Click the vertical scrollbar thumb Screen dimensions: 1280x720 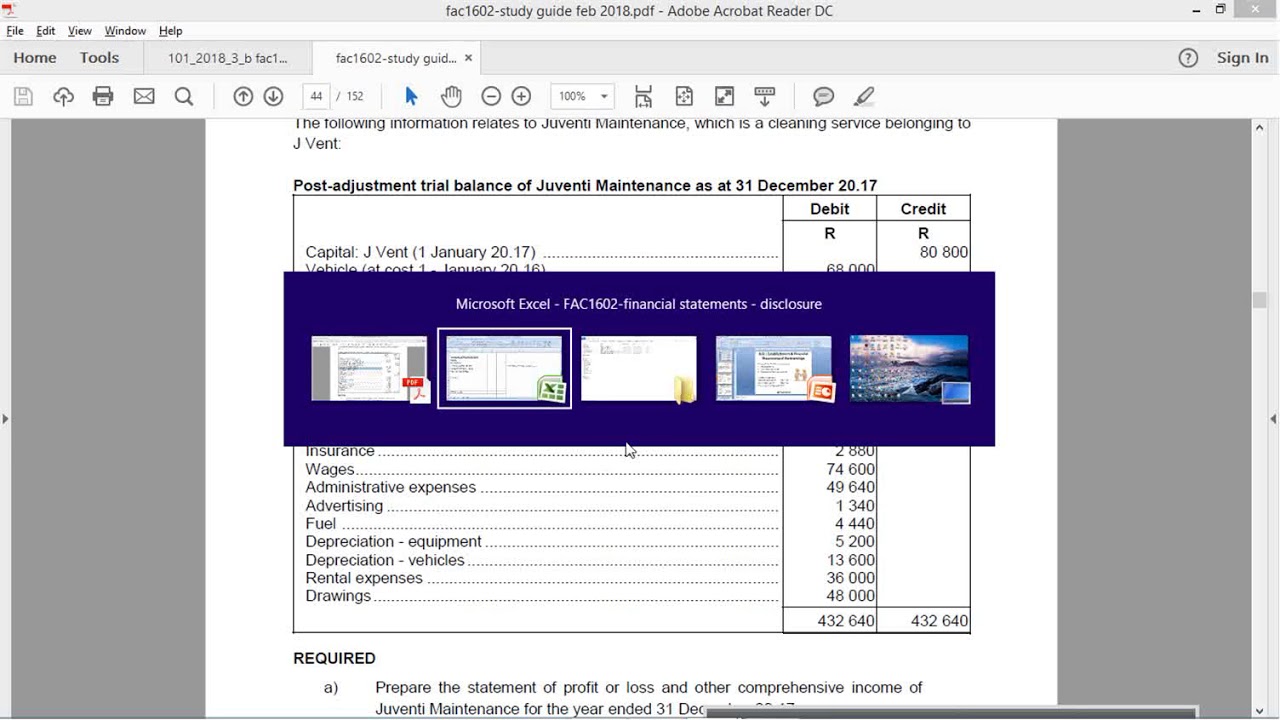click(x=1260, y=300)
